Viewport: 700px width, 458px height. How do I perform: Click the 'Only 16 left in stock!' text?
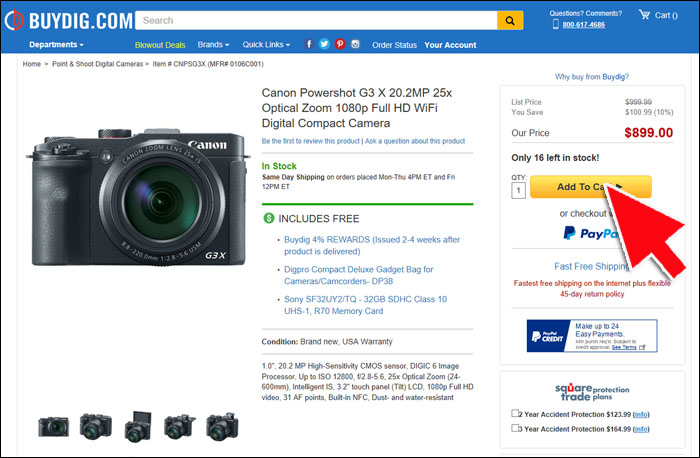click(555, 158)
